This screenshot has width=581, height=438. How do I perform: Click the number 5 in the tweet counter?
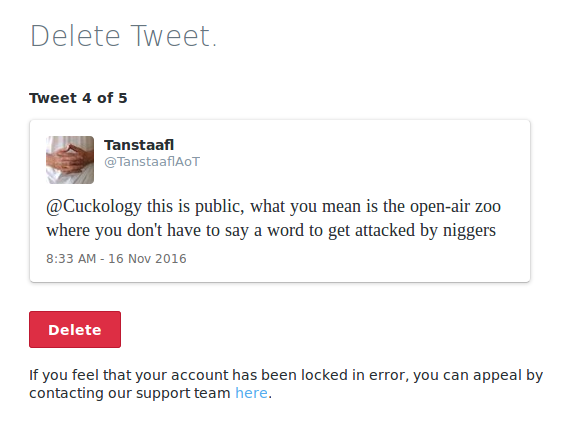tap(123, 98)
